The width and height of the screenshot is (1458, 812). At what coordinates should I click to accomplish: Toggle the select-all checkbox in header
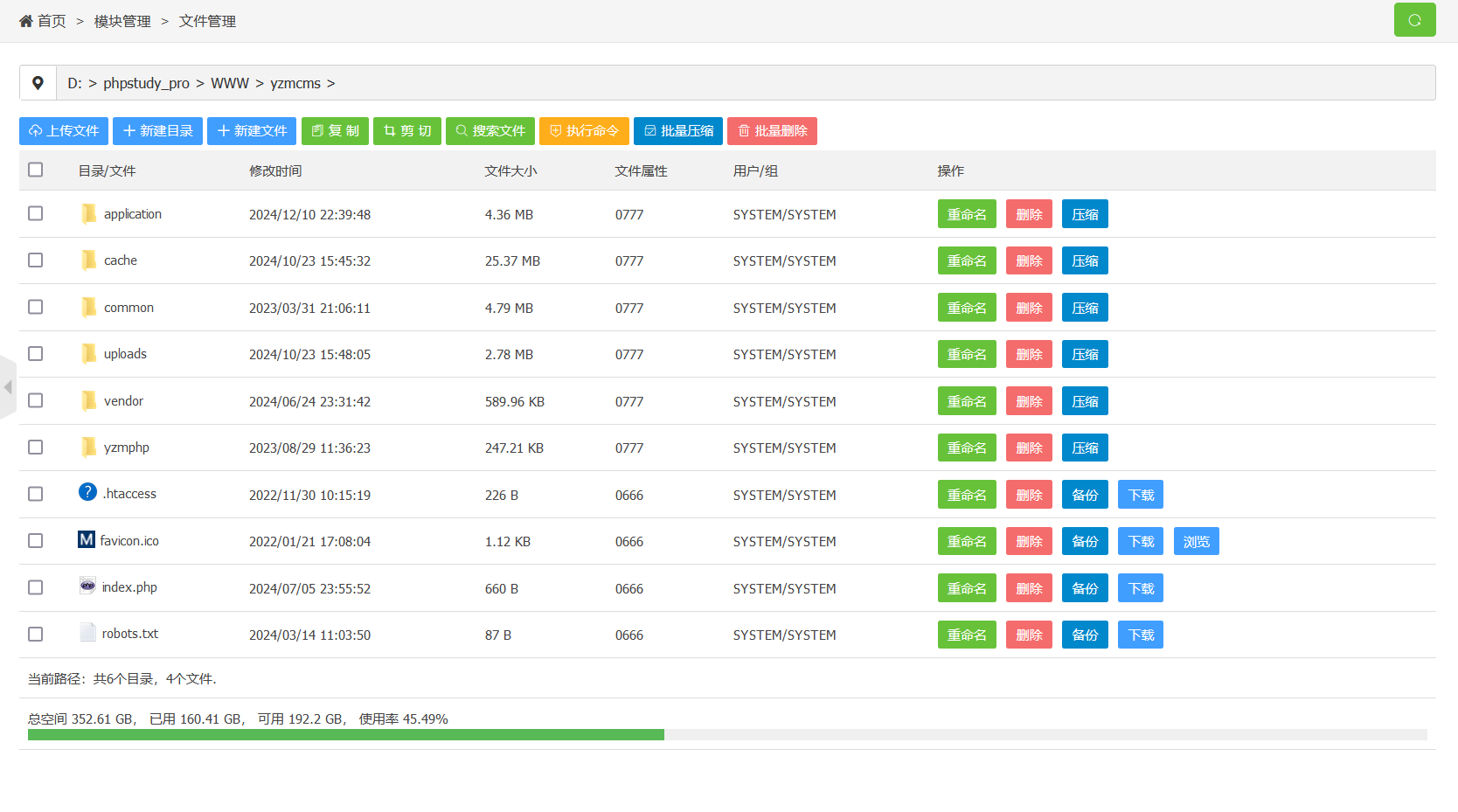point(36,170)
